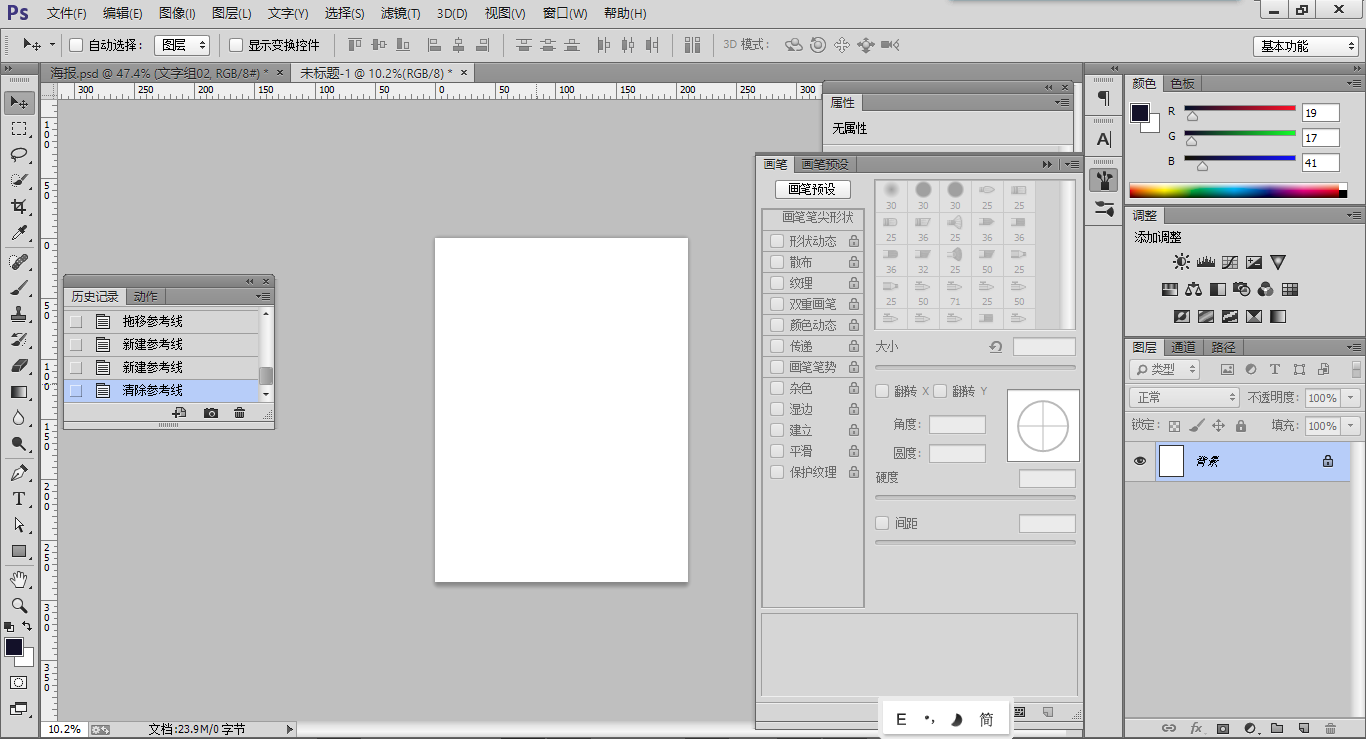This screenshot has height=739, width=1366.
Task: Create new layer icon in Layers panel
Action: coord(1304,728)
